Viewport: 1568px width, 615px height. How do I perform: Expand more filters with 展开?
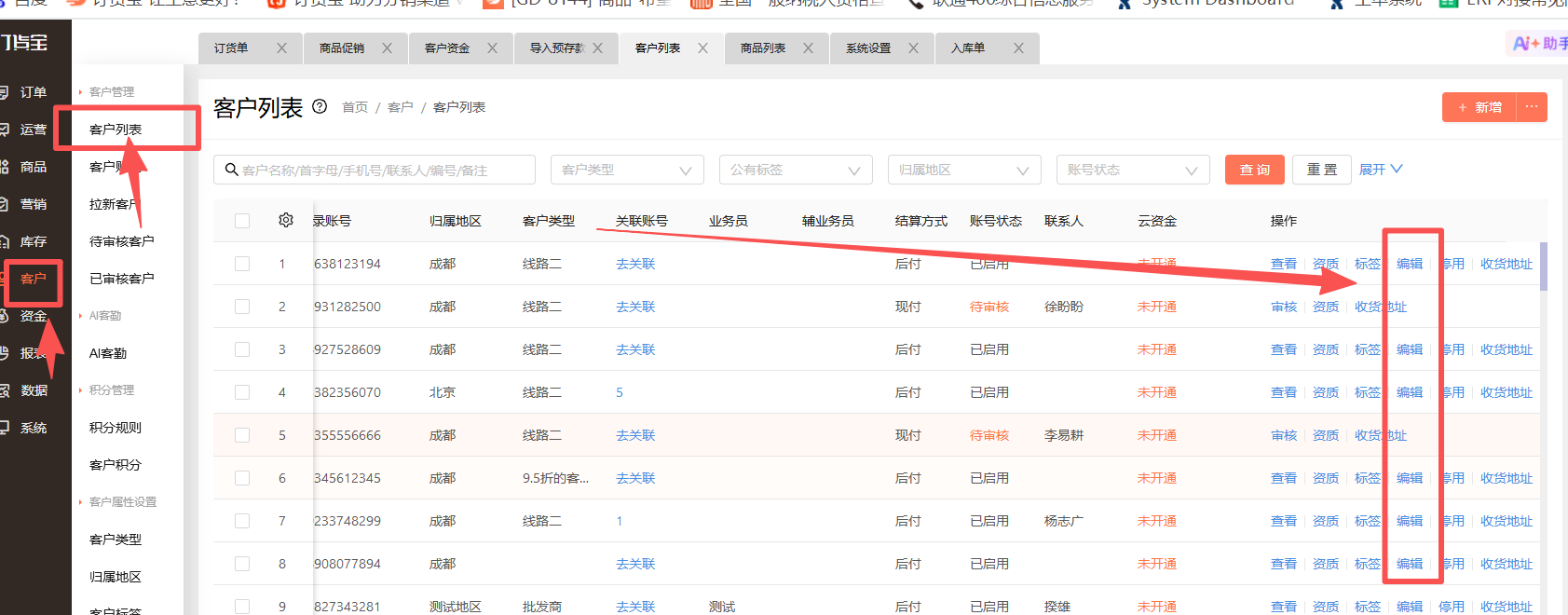(1381, 170)
